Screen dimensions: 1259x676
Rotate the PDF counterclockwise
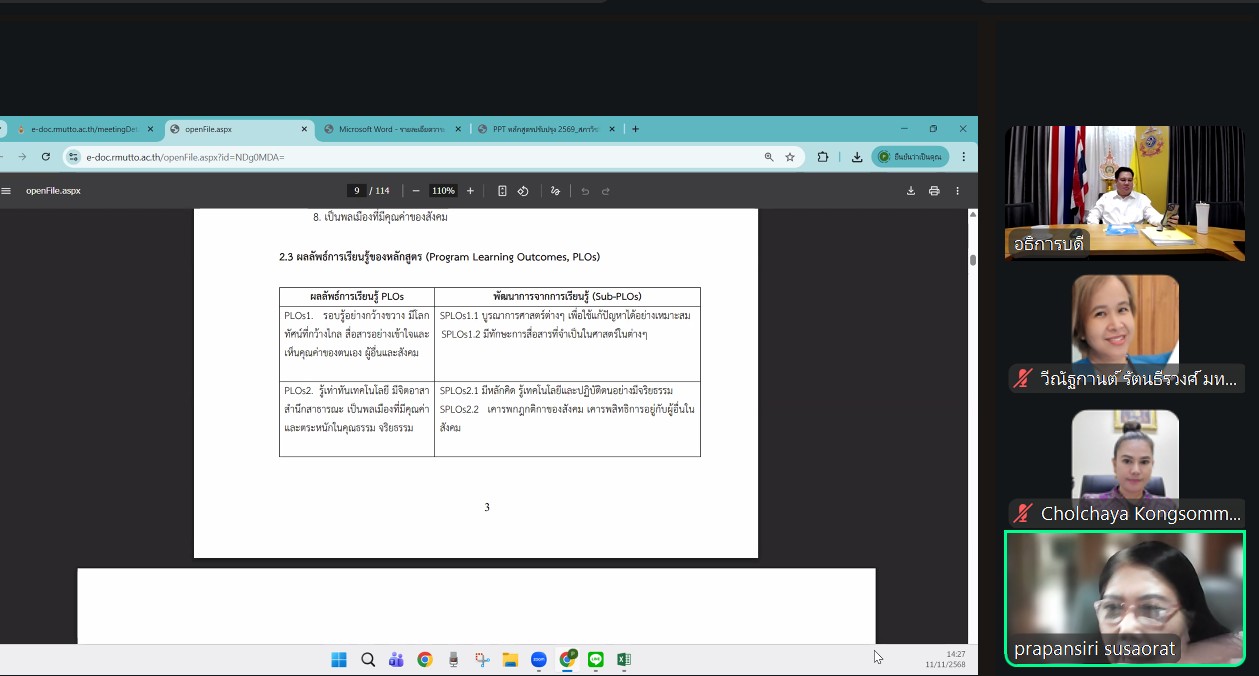click(x=523, y=191)
